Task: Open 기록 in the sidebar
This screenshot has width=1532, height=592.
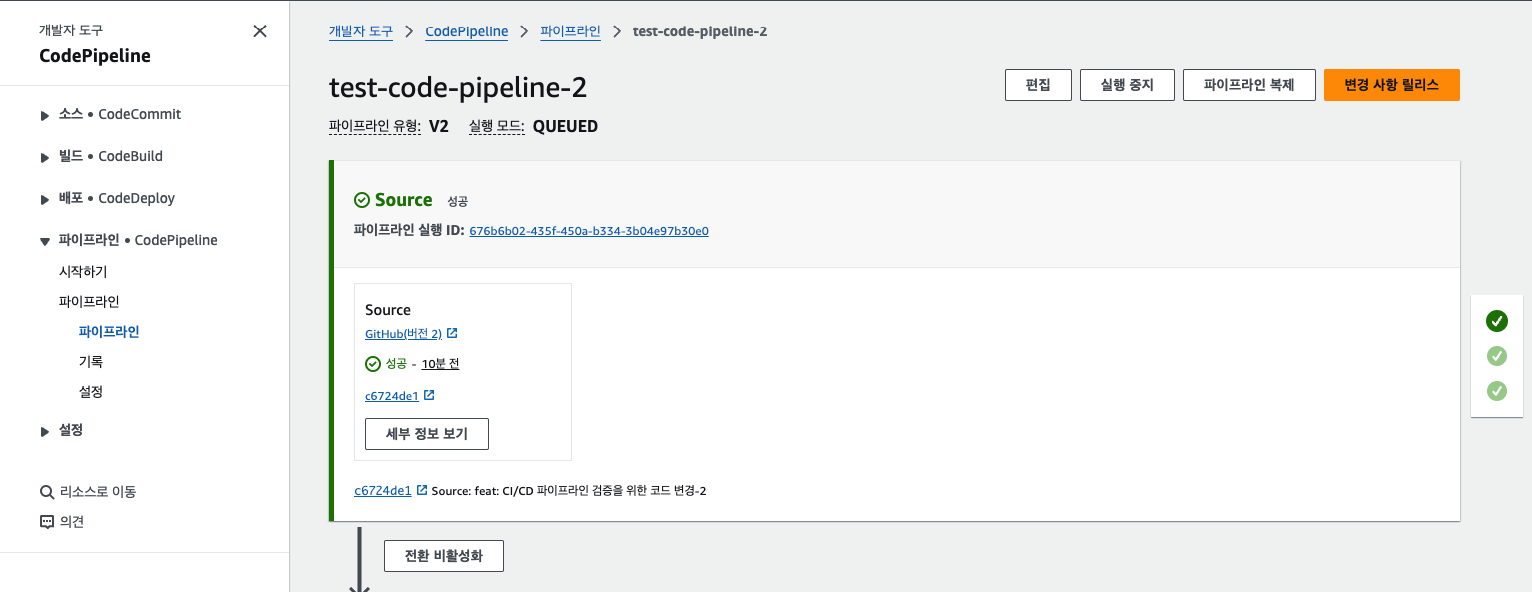Action: [x=91, y=361]
